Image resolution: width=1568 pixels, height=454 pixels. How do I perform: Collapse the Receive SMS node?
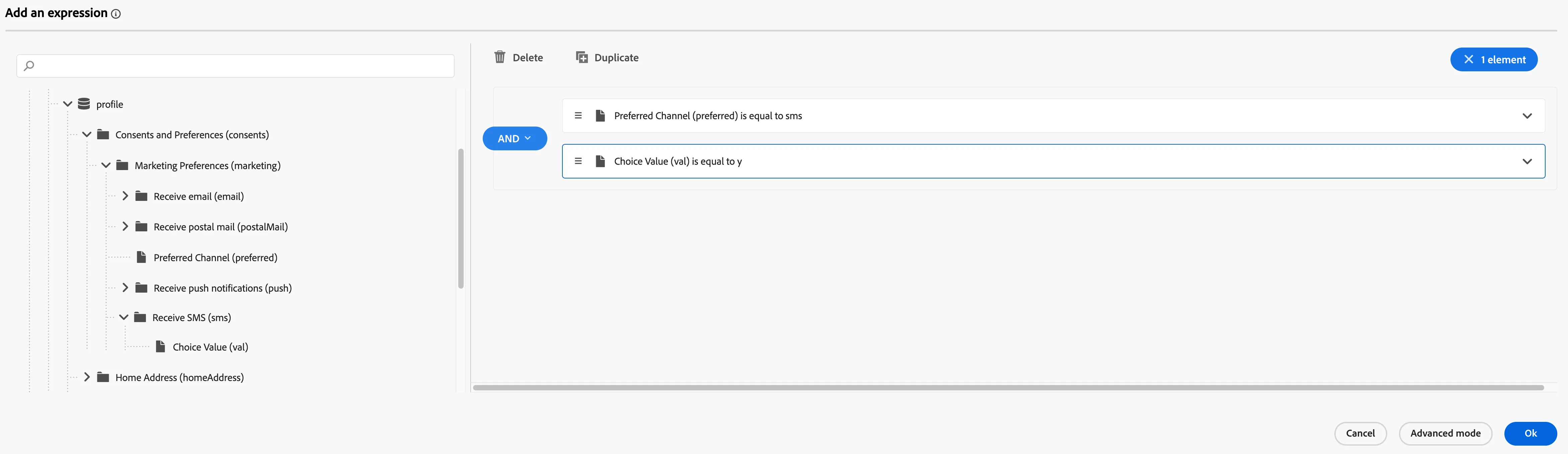tap(124, 317)
